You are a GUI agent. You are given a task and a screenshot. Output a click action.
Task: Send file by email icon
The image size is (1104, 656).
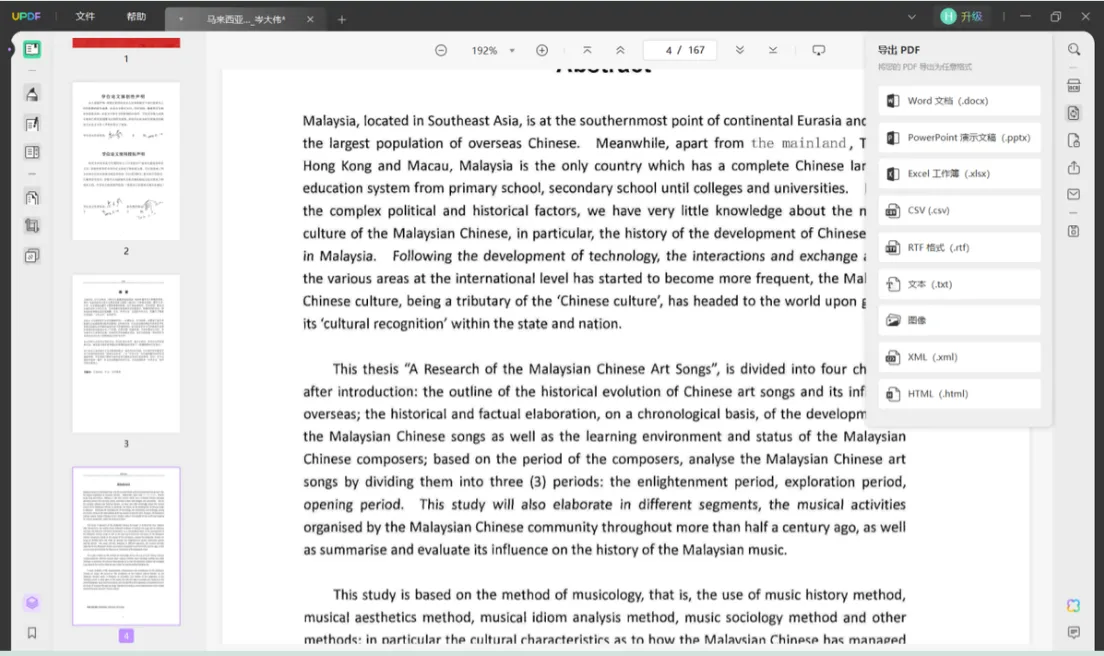coord(1073,194)
